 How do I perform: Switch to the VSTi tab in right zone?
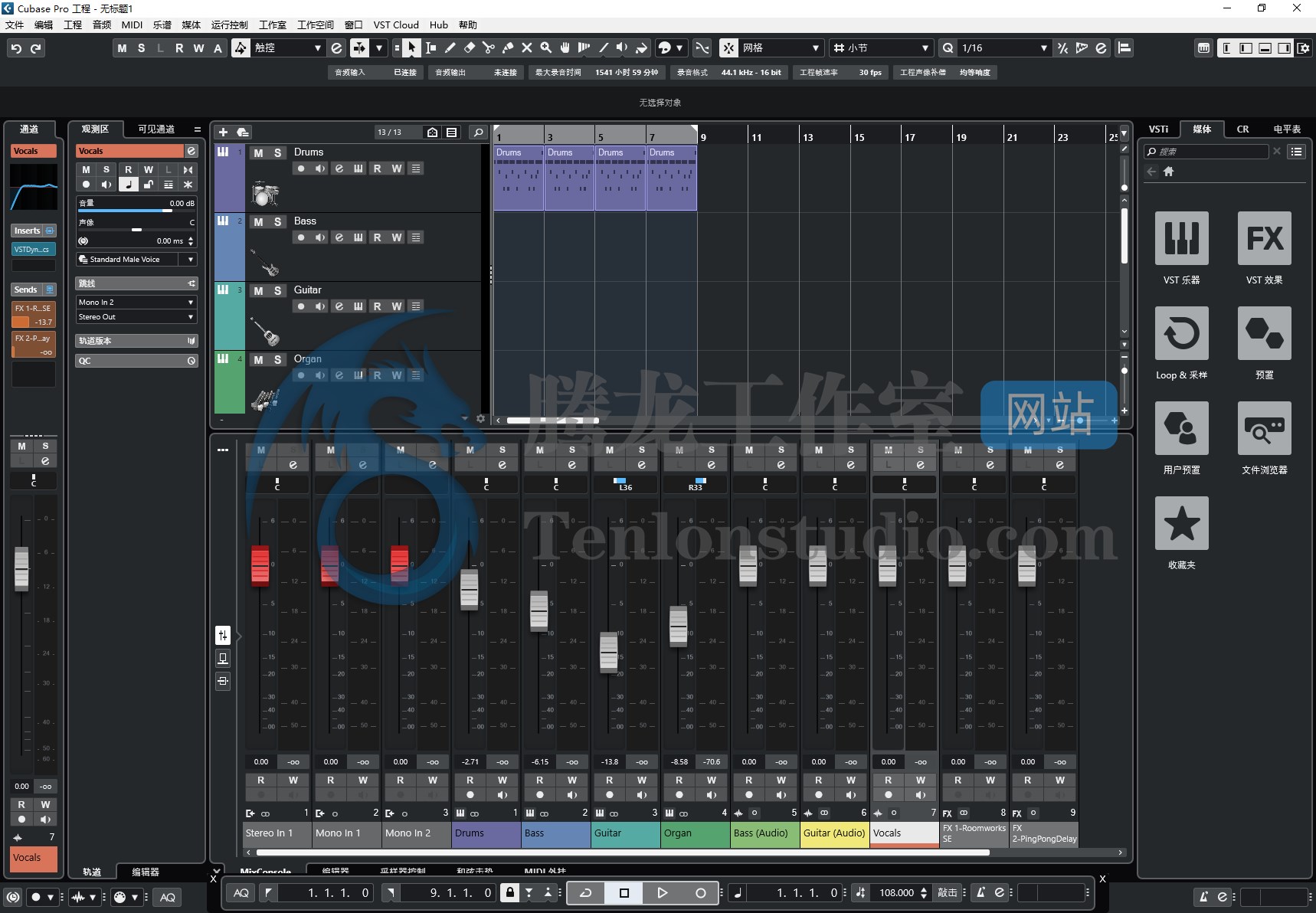[1158, 129]
